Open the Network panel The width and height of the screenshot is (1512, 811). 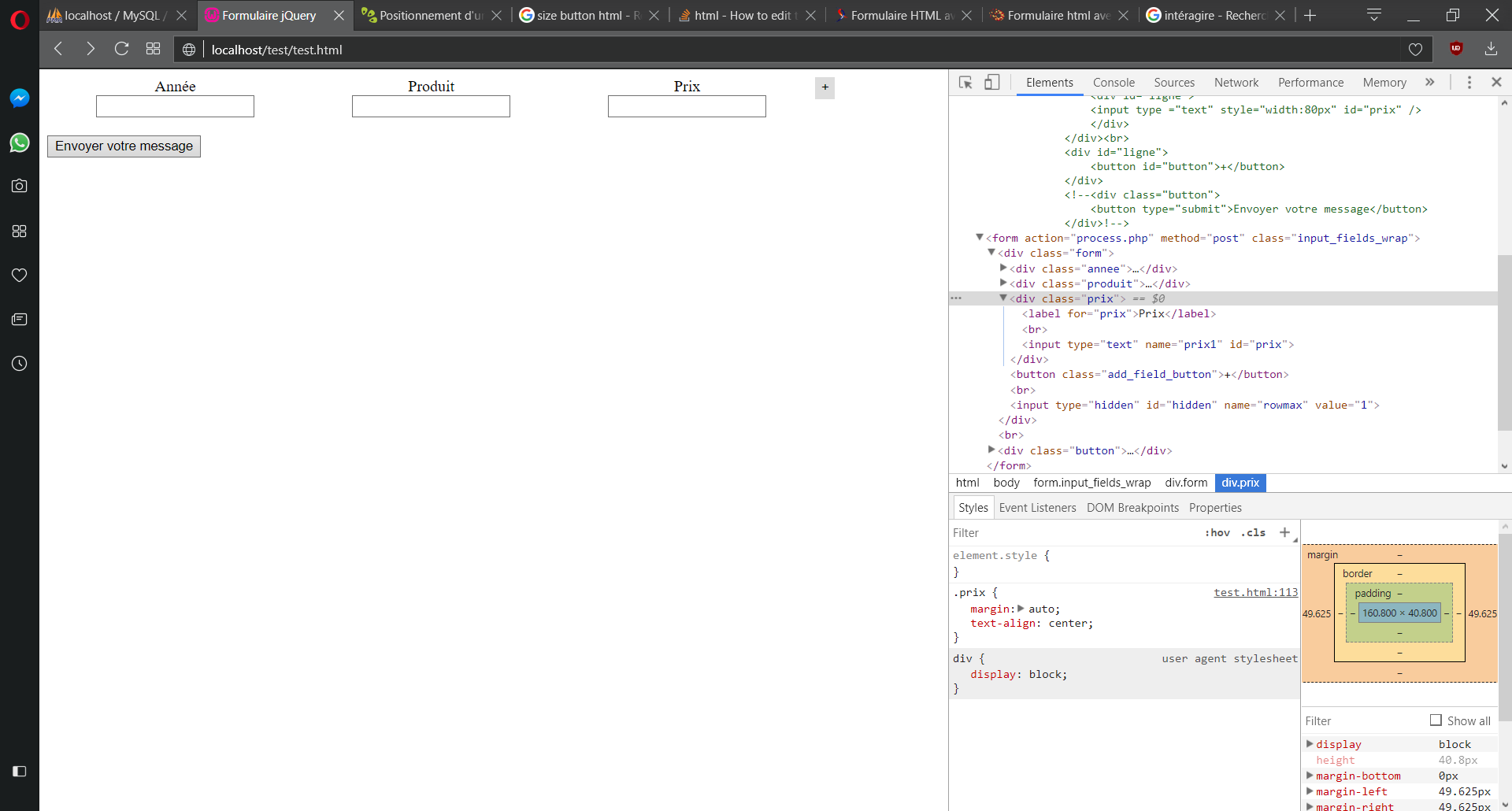(1236, 82)
